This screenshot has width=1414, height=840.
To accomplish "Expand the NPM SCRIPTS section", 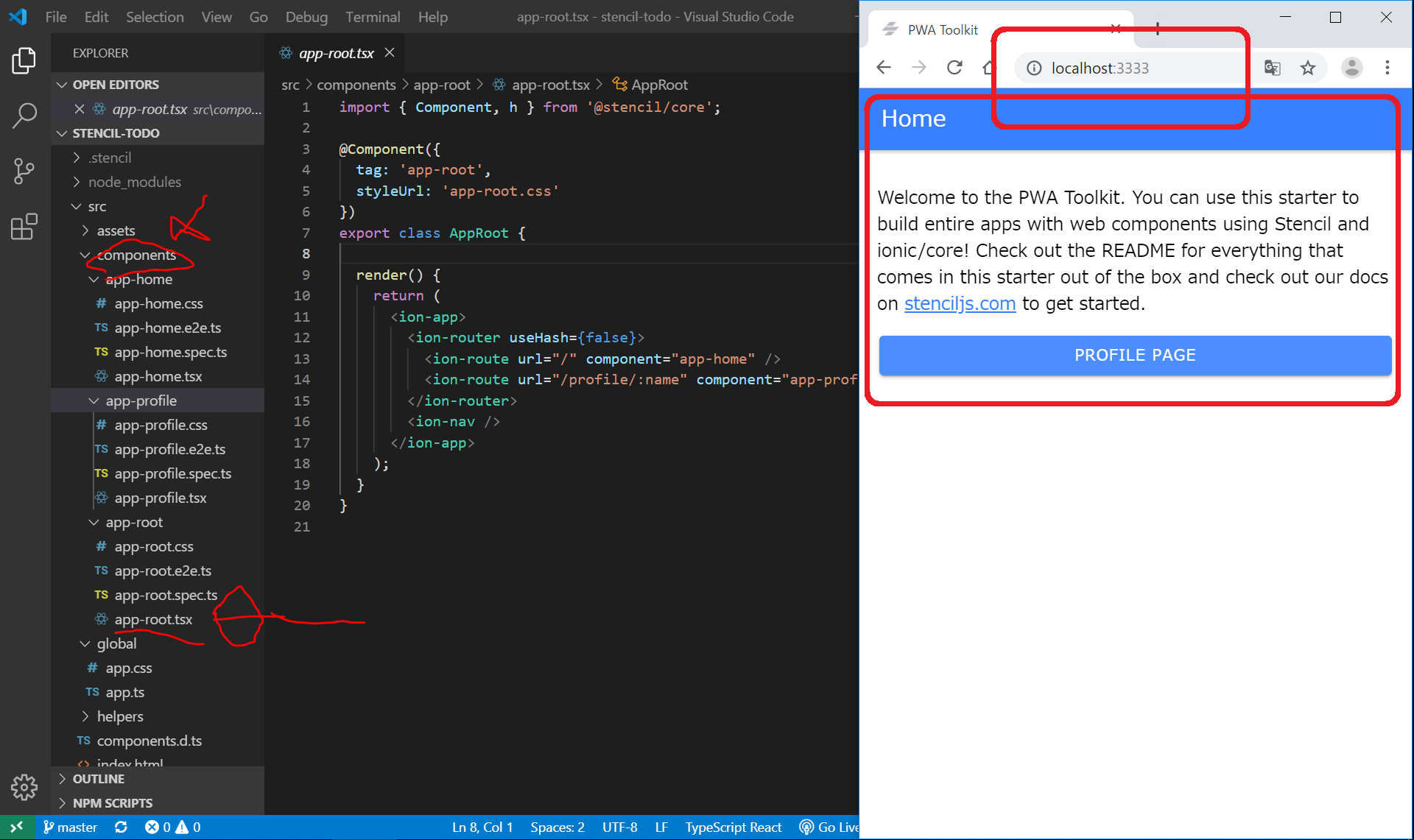I will coord(112,803).
